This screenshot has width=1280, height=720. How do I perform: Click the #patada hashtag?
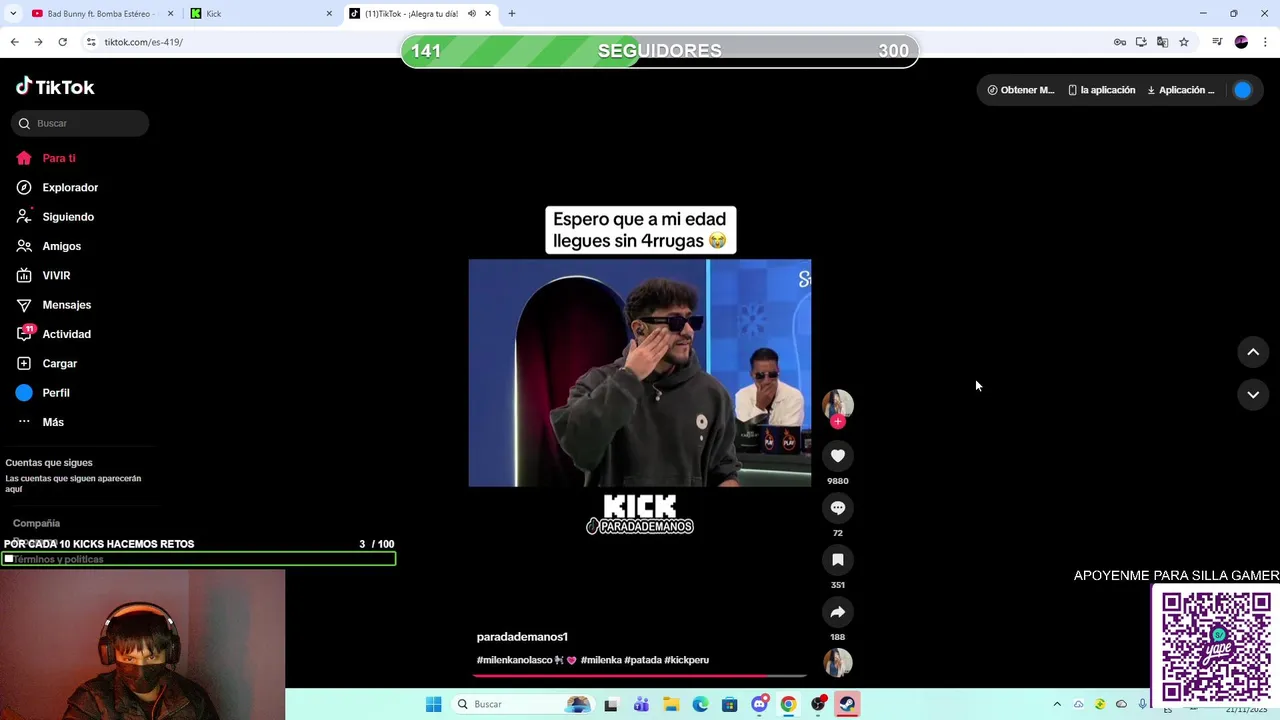pyautogui.click(x=642, y=660)
